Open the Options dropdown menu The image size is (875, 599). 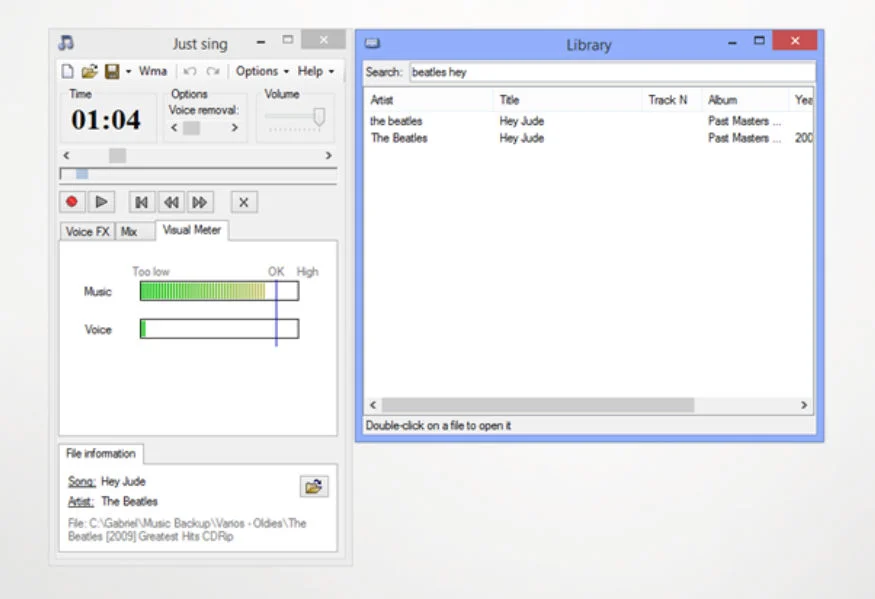pyautogui.click(x=262, y=71)
